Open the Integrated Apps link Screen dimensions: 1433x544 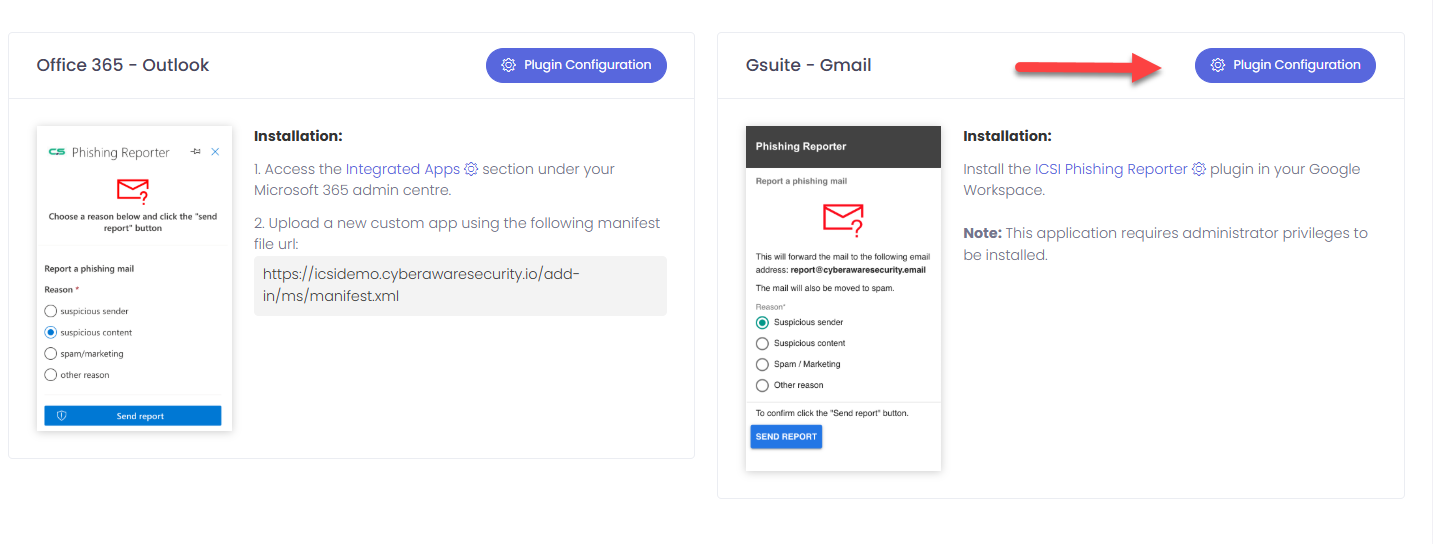pyautogui.click(x=403, y=169)
